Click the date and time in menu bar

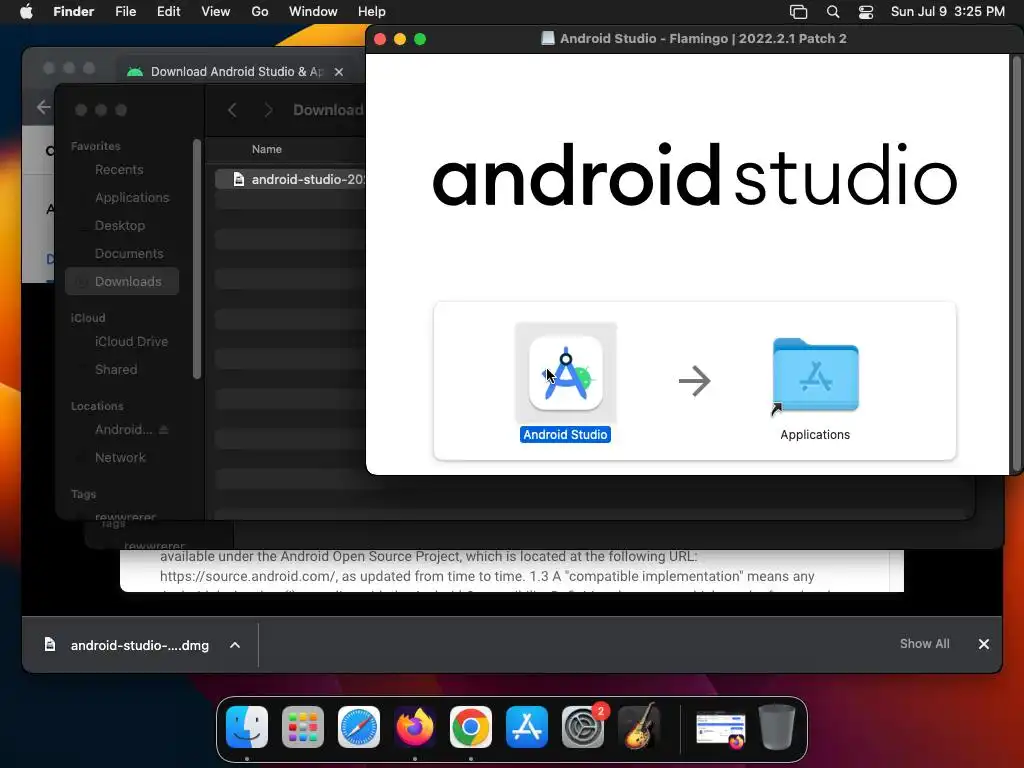(x=948, y=12)
